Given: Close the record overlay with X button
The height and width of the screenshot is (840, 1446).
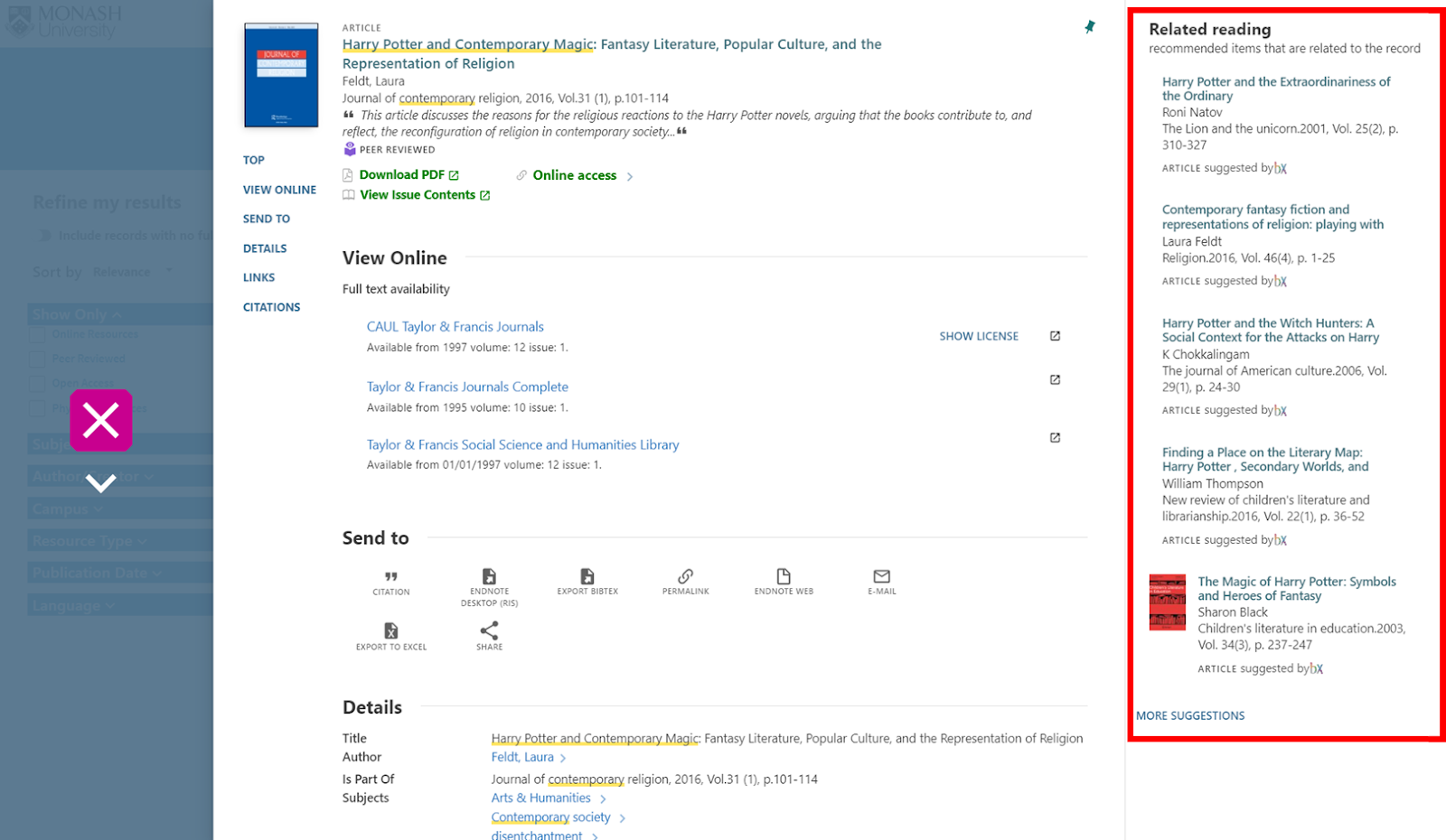Looking at the screenshot, I should pos(101,420).
